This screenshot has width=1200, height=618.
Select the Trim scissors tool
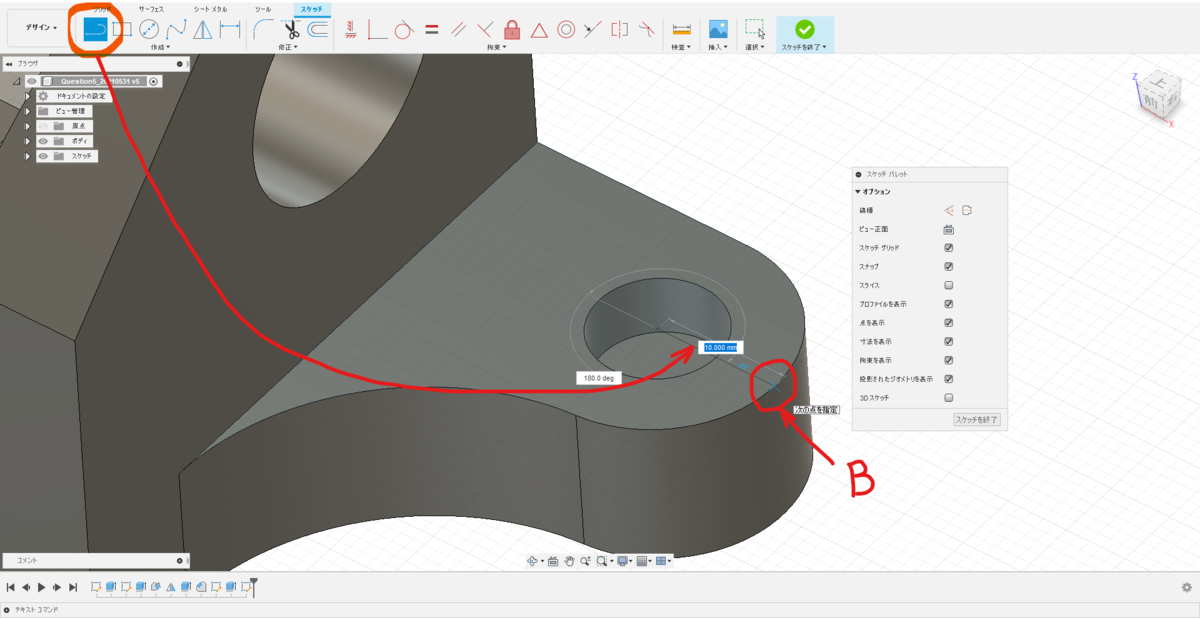click(291, 29)
